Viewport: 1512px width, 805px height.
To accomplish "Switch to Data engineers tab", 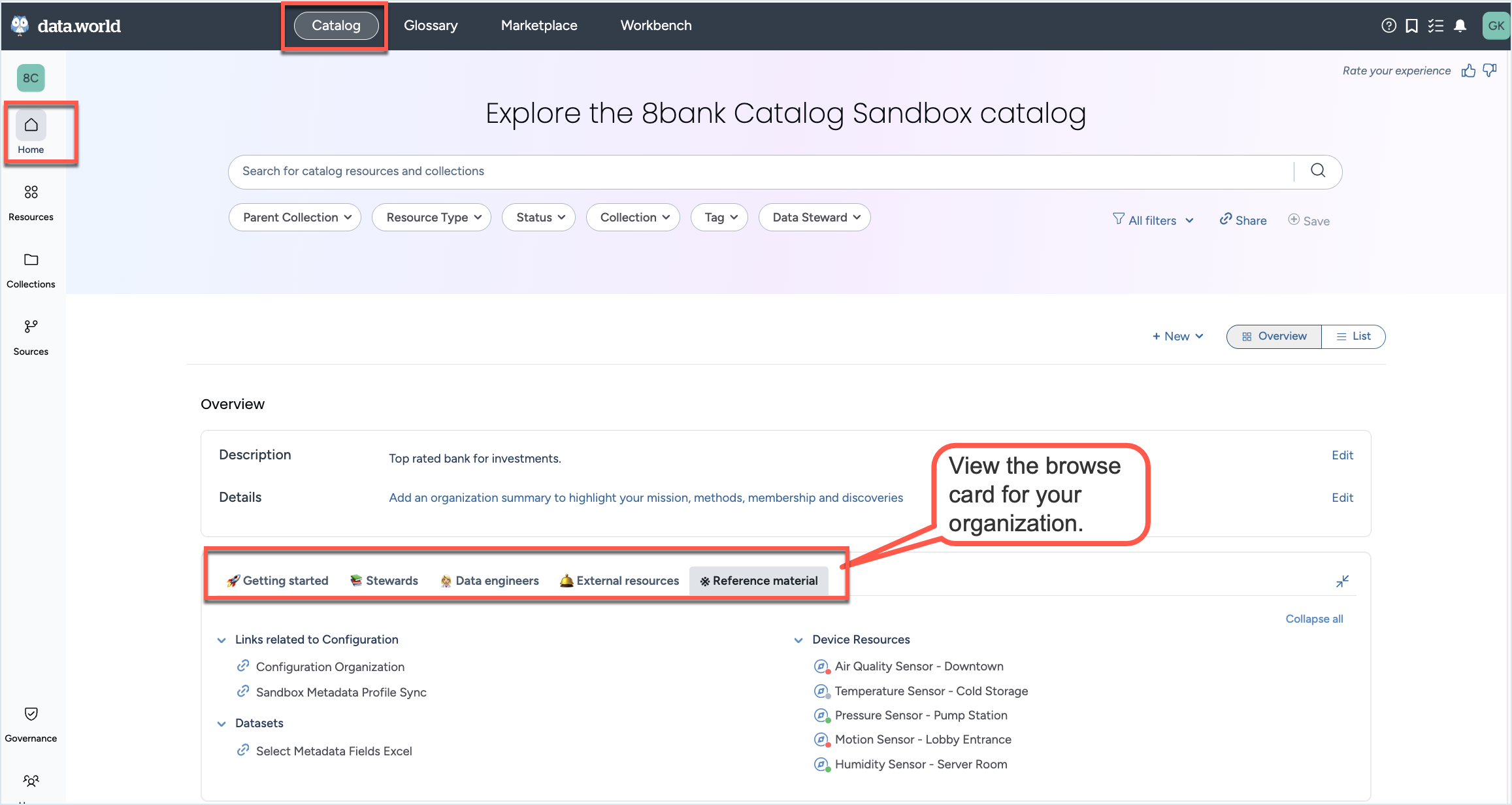I will click(489, 581).
